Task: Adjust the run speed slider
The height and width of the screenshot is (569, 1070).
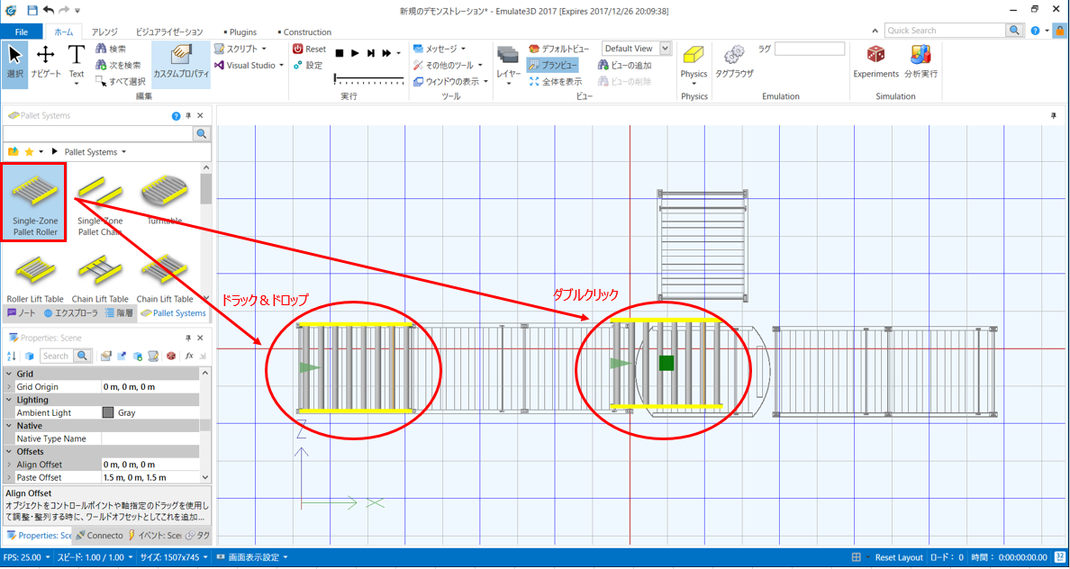Action: [369, 79]
